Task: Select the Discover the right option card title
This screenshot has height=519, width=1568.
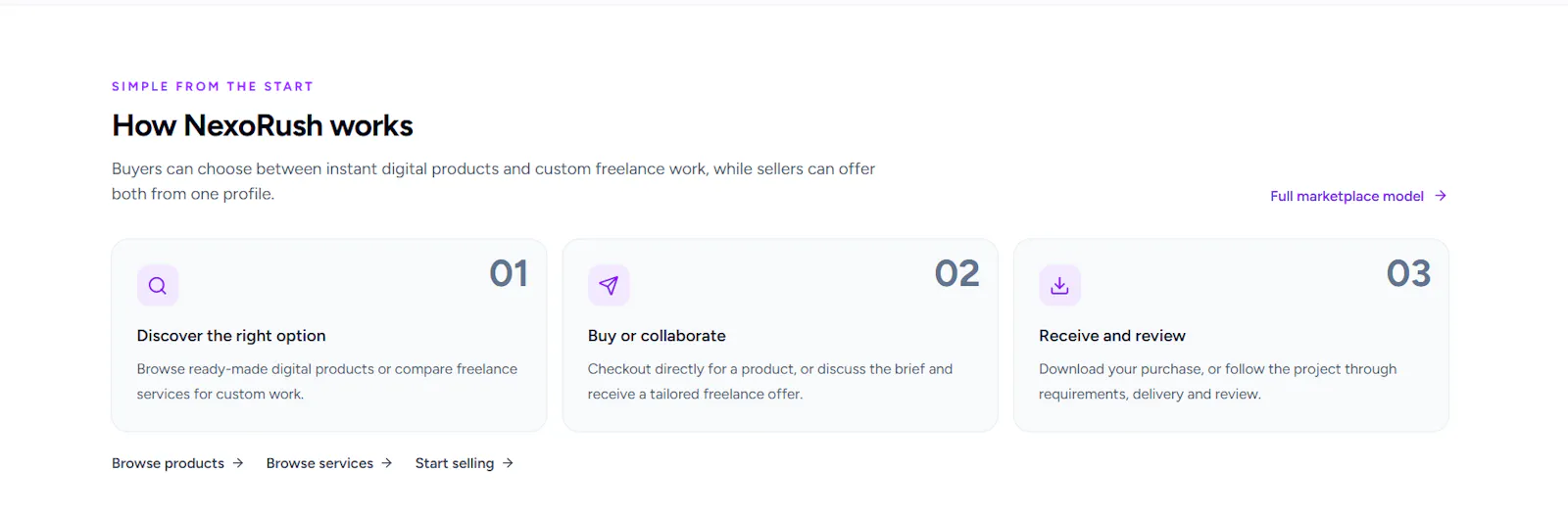Action: tap(231, 336)
